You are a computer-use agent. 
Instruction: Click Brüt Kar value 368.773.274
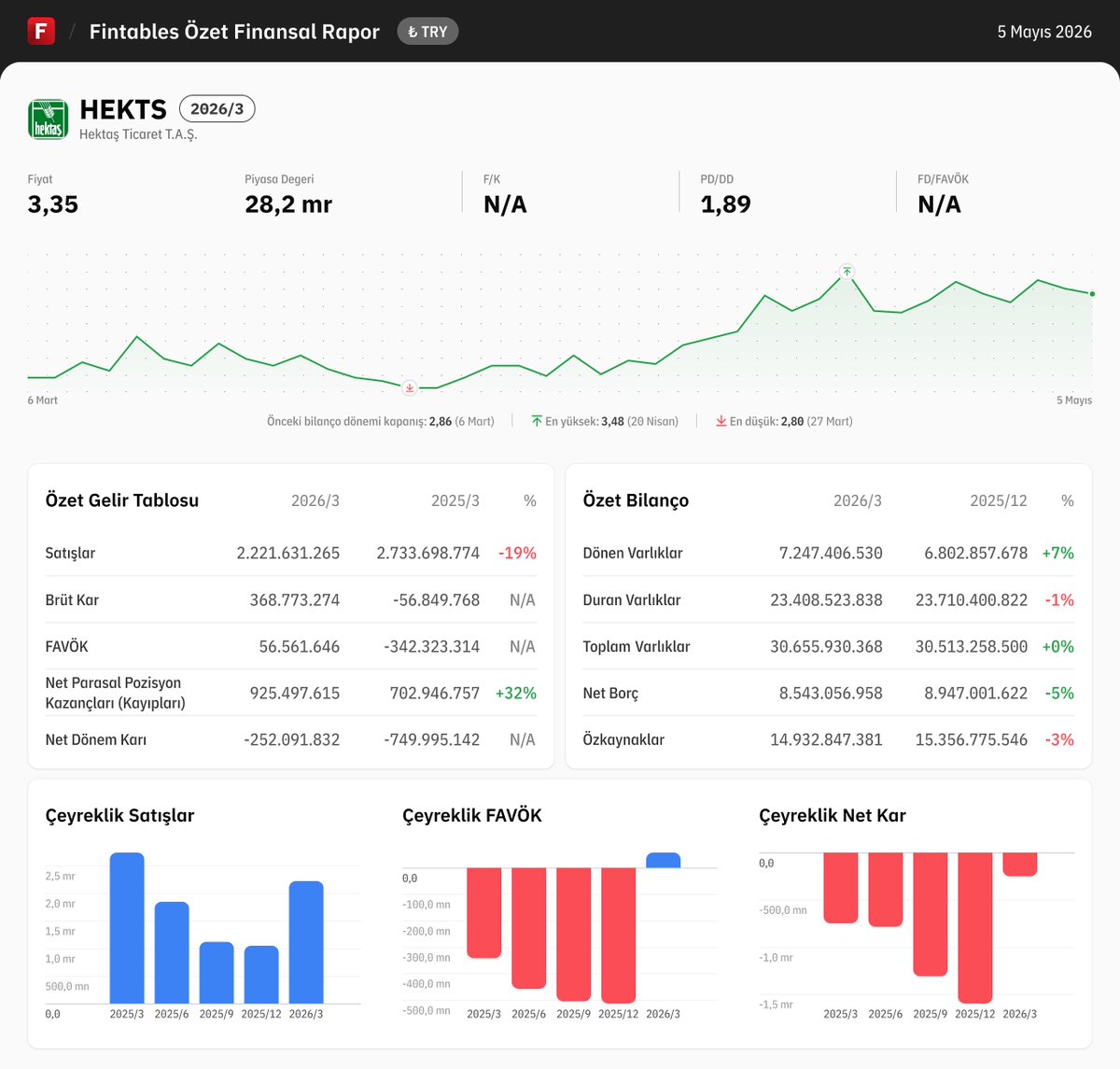tap(295, 599)
